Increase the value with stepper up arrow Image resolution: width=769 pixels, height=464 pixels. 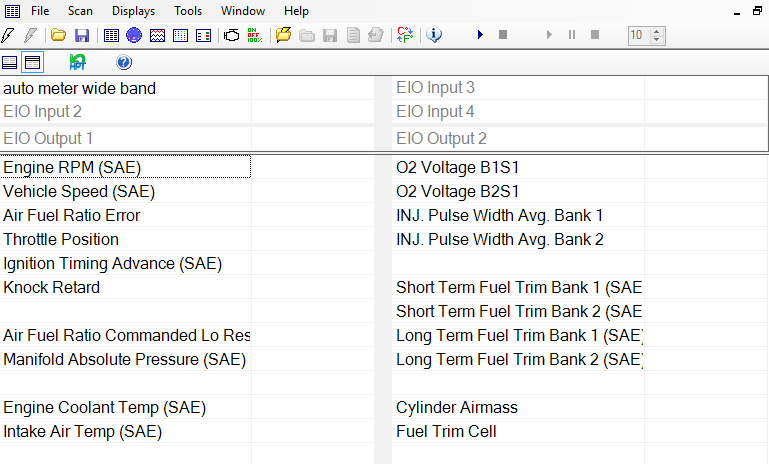click(656, 31)
